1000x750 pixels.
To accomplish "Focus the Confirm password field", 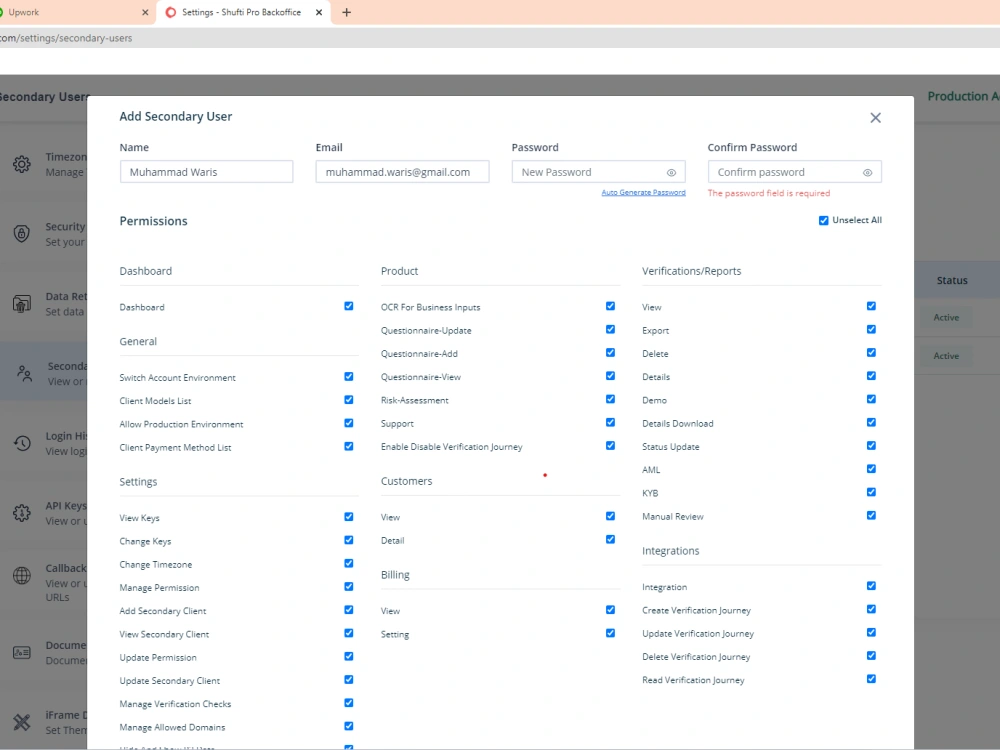I will [x=794, y=172].
